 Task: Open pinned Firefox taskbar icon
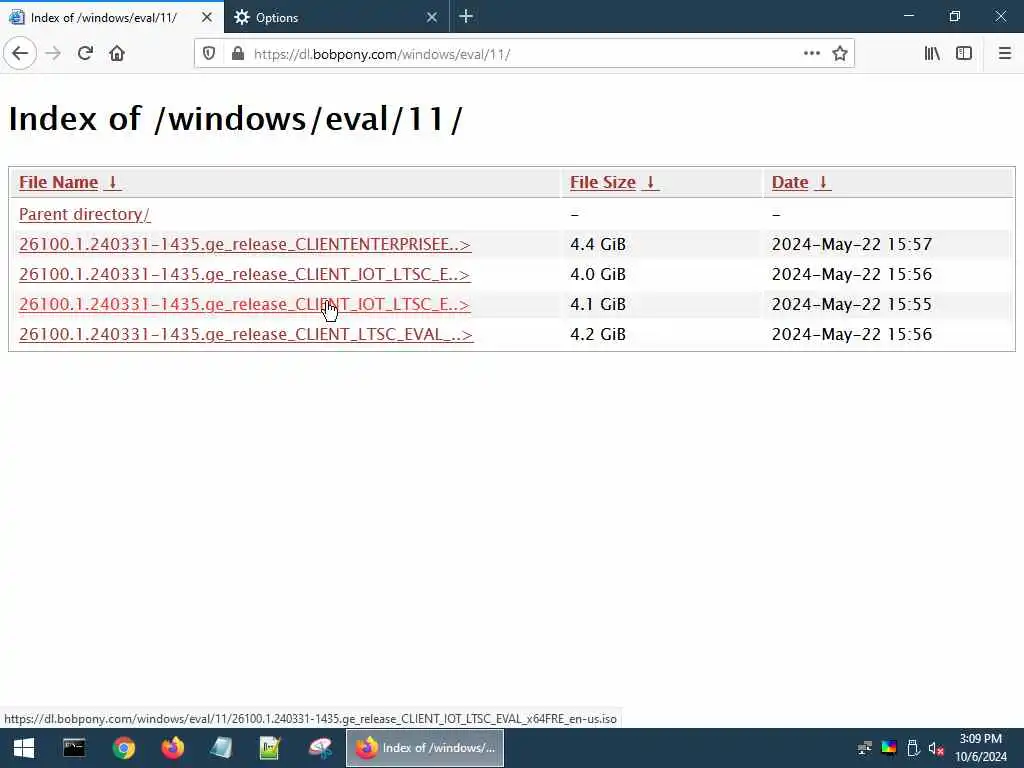[172, 748]
